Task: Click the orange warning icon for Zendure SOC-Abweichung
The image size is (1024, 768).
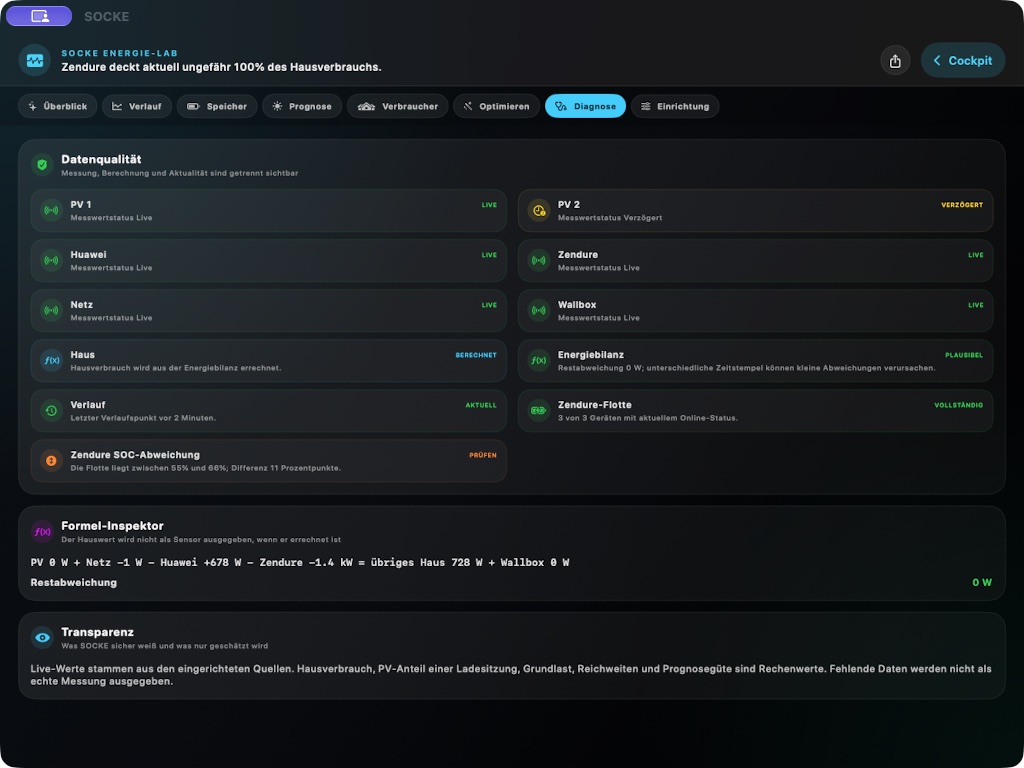Action: [x=51, y=461]
